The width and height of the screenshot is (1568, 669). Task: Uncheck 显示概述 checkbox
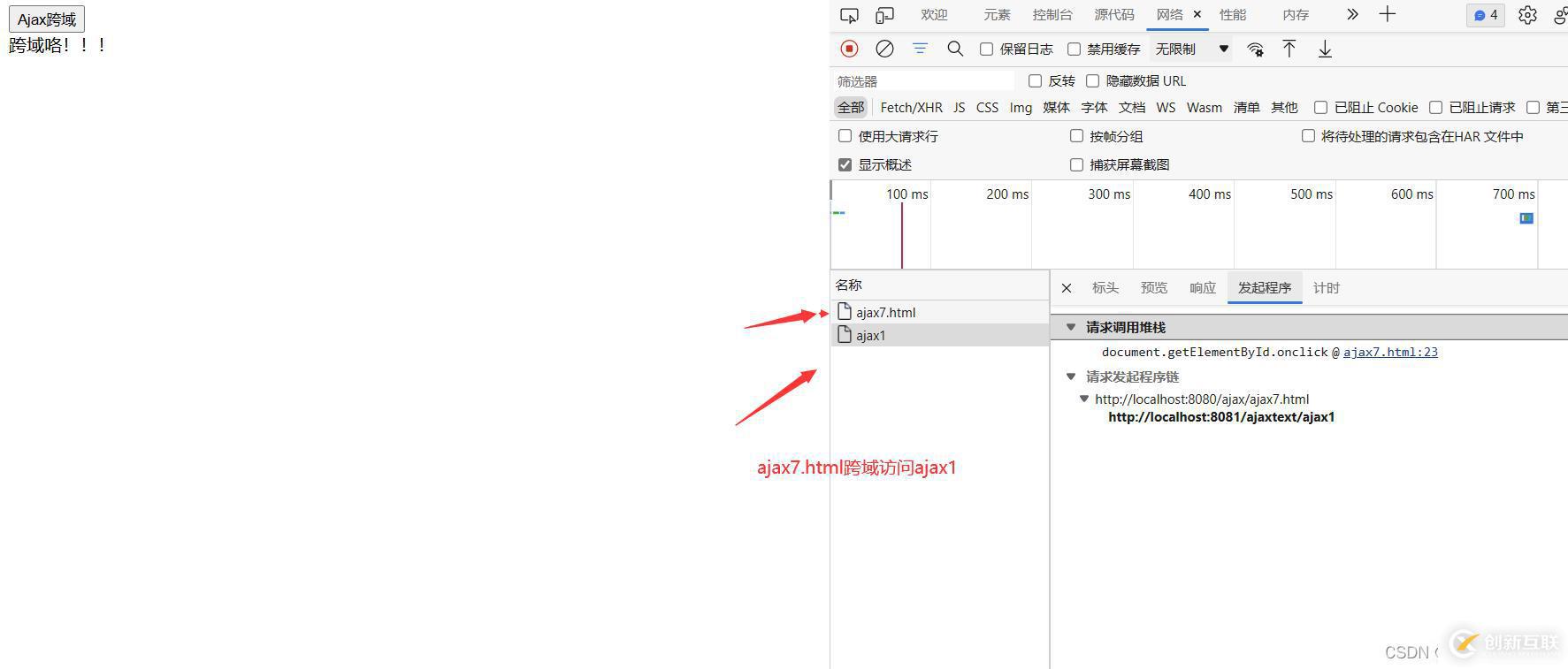845,164
